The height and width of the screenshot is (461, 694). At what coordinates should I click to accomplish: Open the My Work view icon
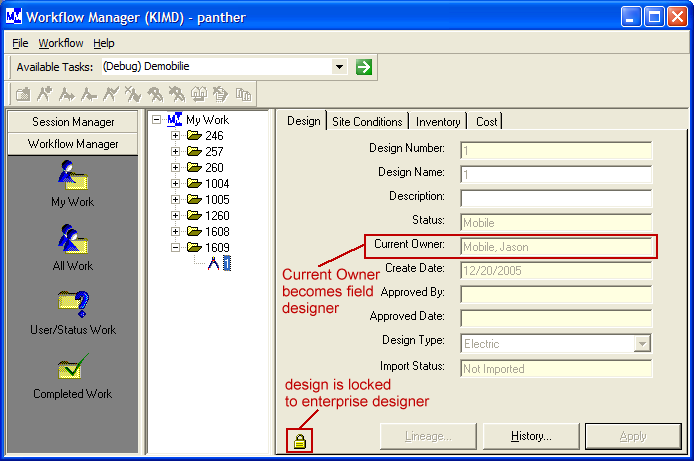(72, 176)
